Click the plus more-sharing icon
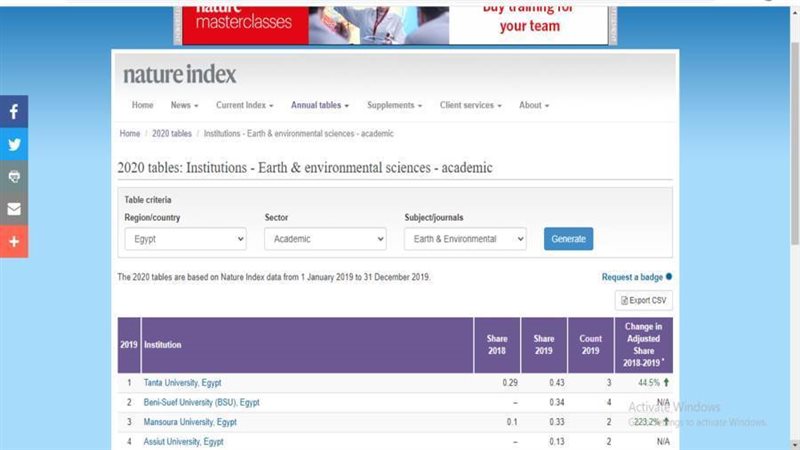The image size is (800, 450). click(14, 241)
